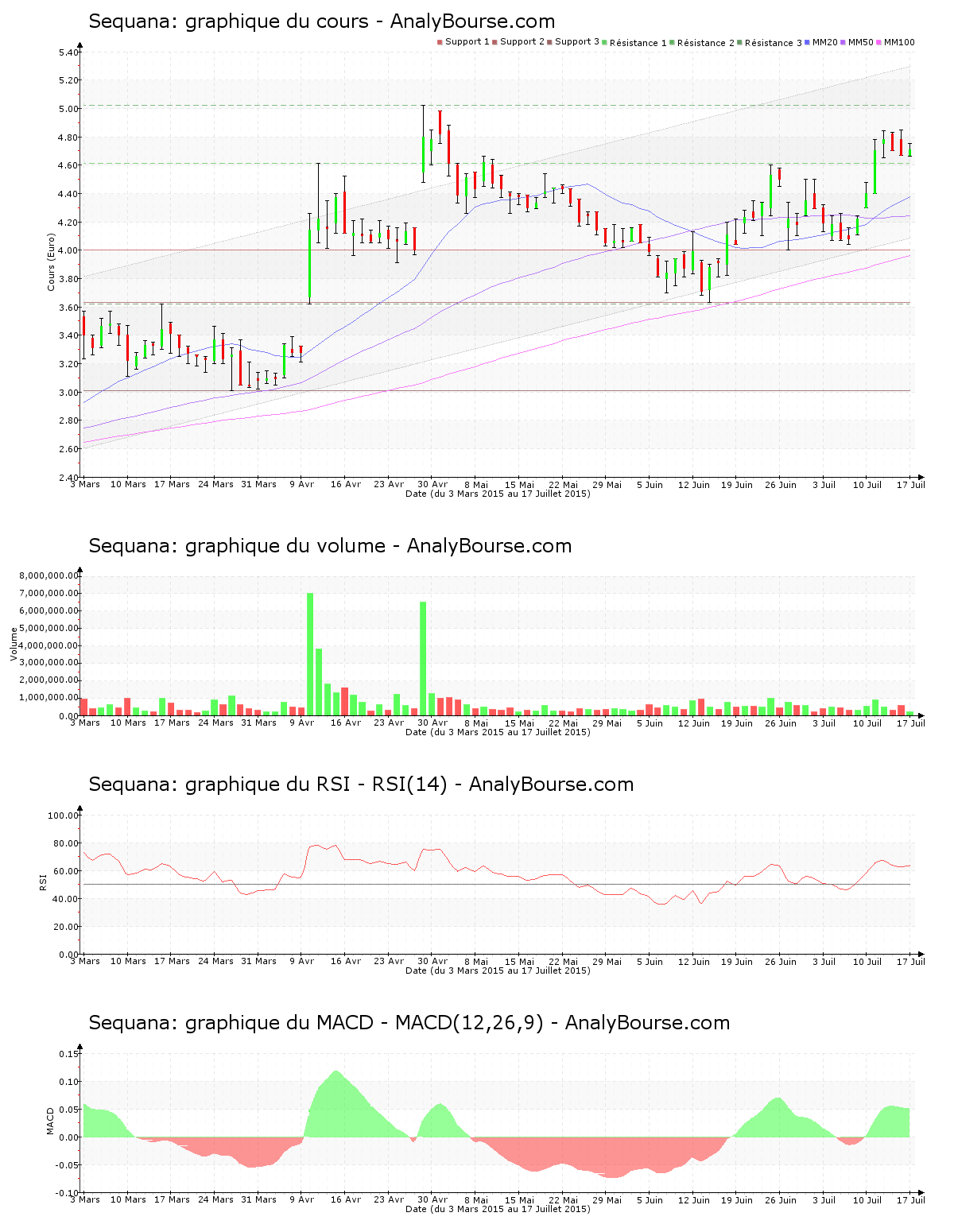Screen dimensions: 954x1232
Task: Click the date range caption under the price chart
Action: click(498, 494)
